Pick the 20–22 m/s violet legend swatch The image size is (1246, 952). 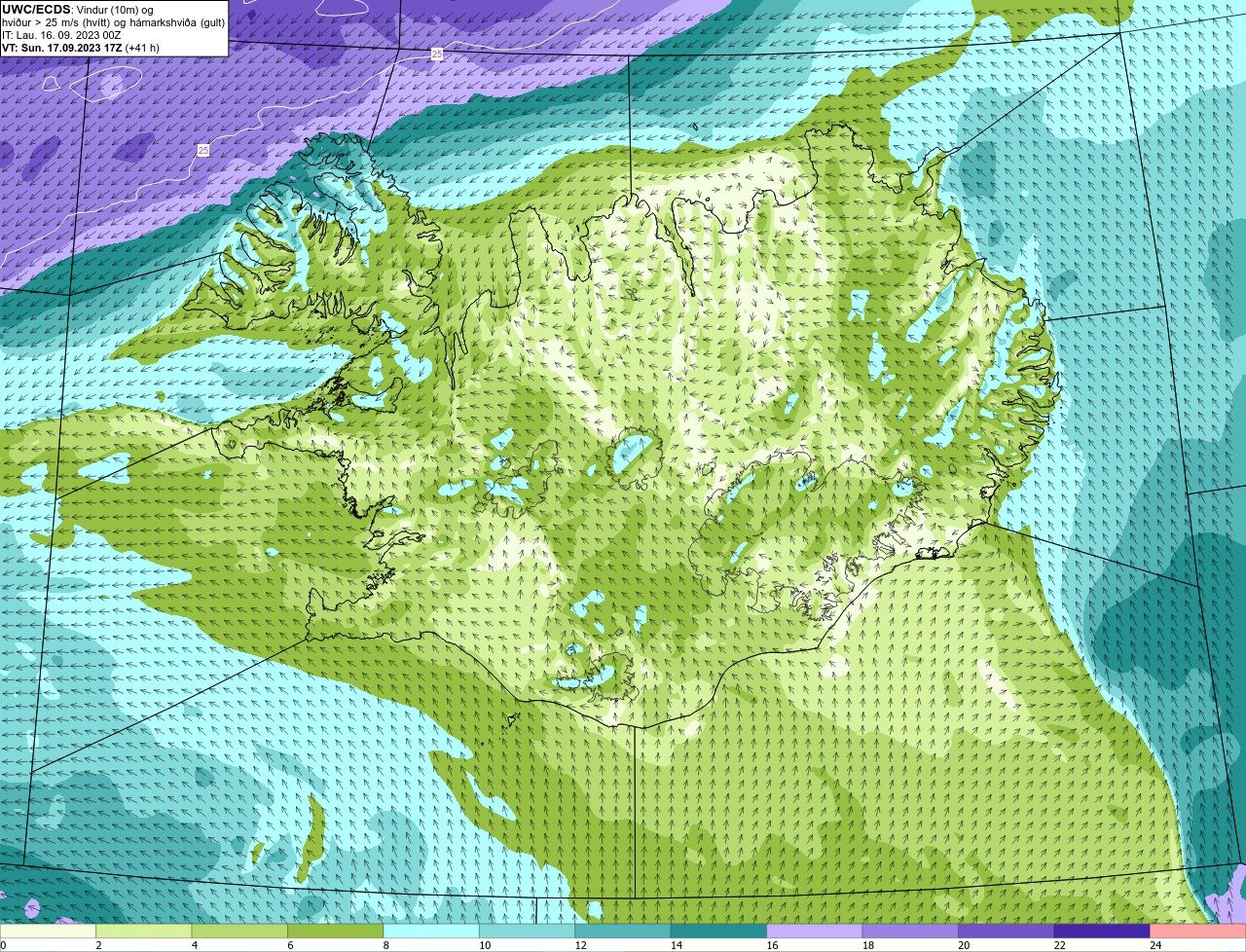point(1007,931)
